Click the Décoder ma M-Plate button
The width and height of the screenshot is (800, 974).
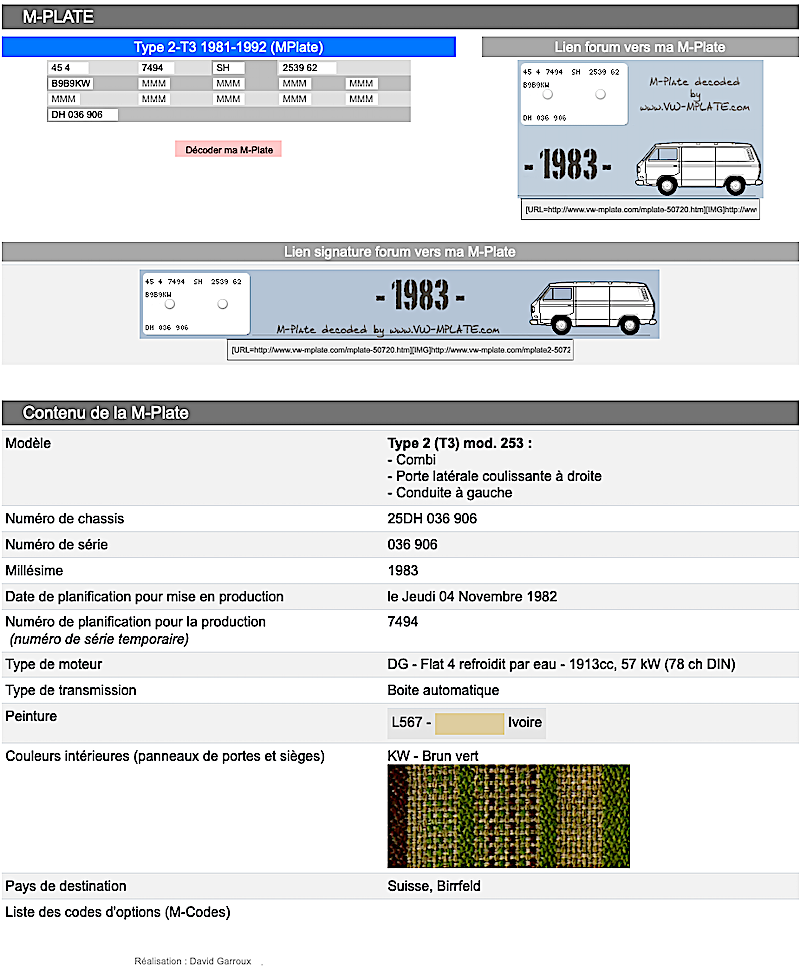pyautogui.click(x=229, y=149)
